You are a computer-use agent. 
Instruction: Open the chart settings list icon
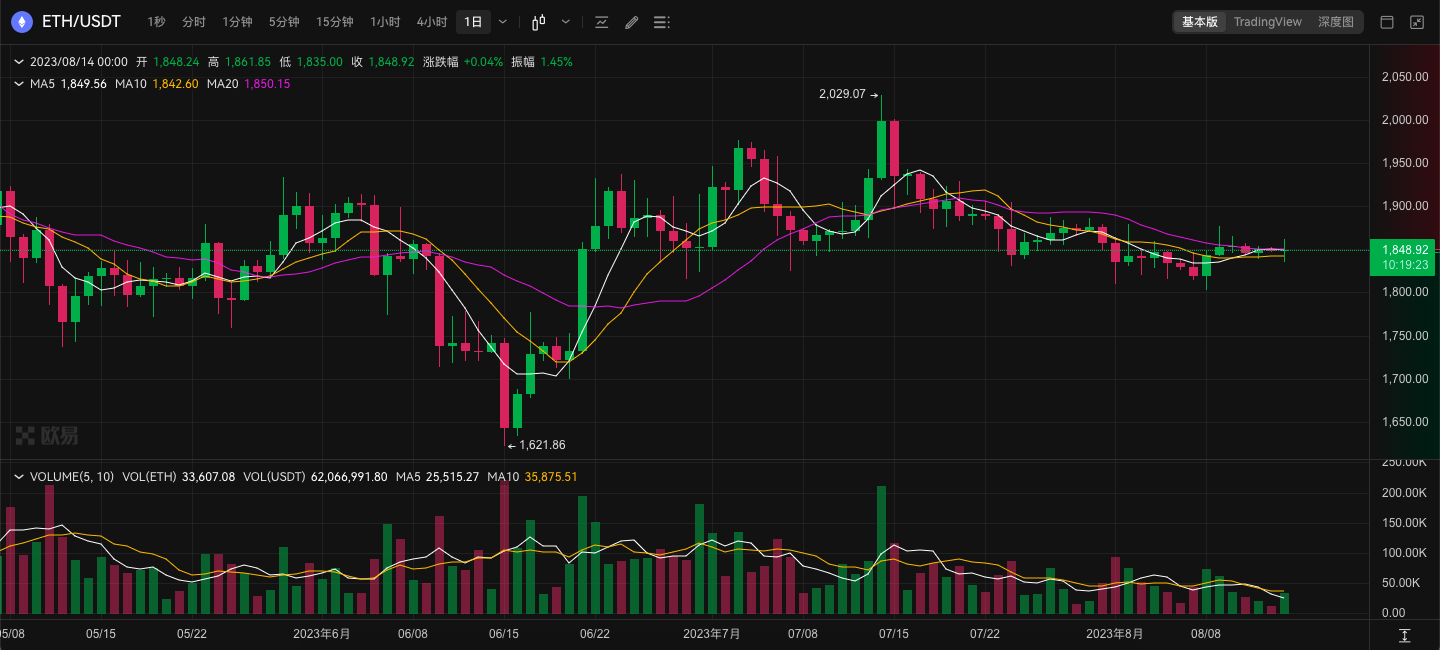click(x=661, y=22)
